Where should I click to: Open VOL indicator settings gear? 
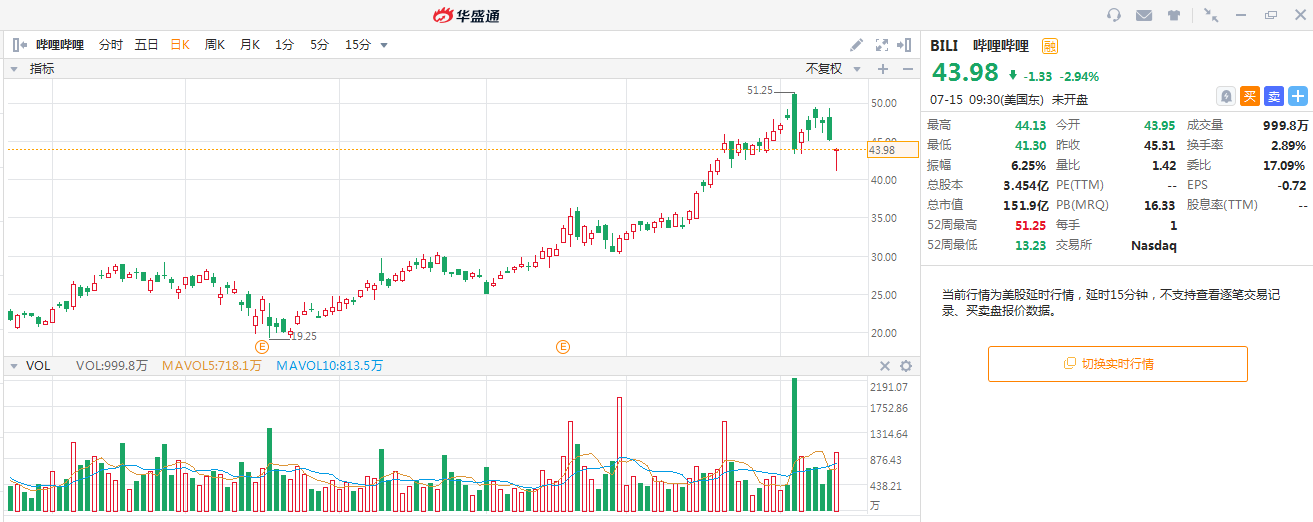tap(906, 366)
